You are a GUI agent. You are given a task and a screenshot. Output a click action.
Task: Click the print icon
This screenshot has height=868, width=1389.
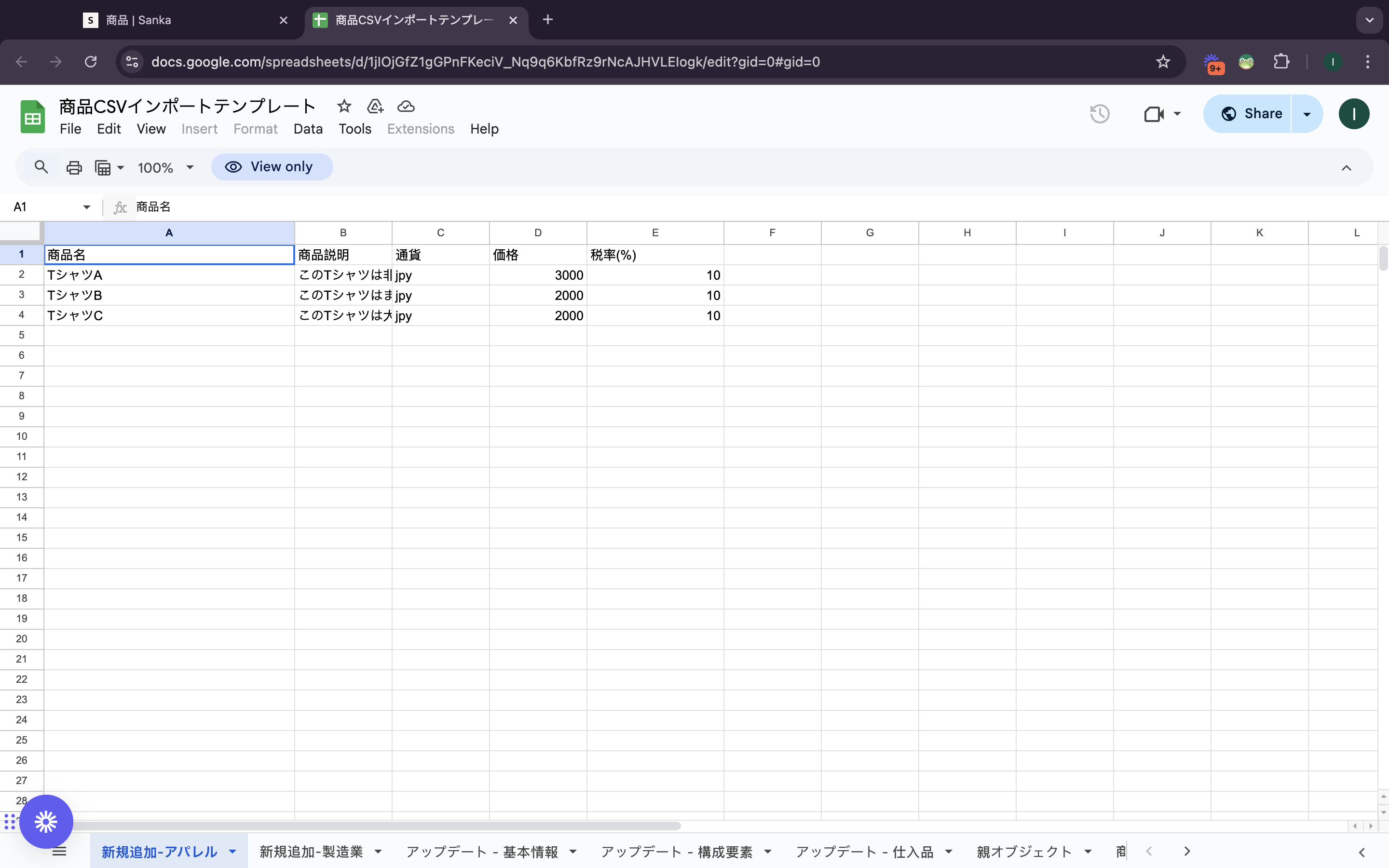(74, 168)
